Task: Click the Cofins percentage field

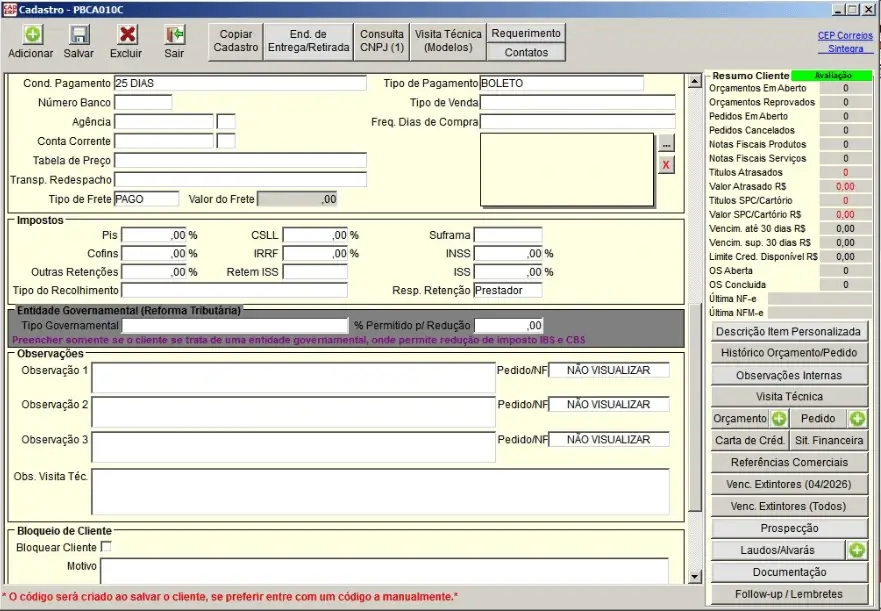Action: [x=154, y=254]
